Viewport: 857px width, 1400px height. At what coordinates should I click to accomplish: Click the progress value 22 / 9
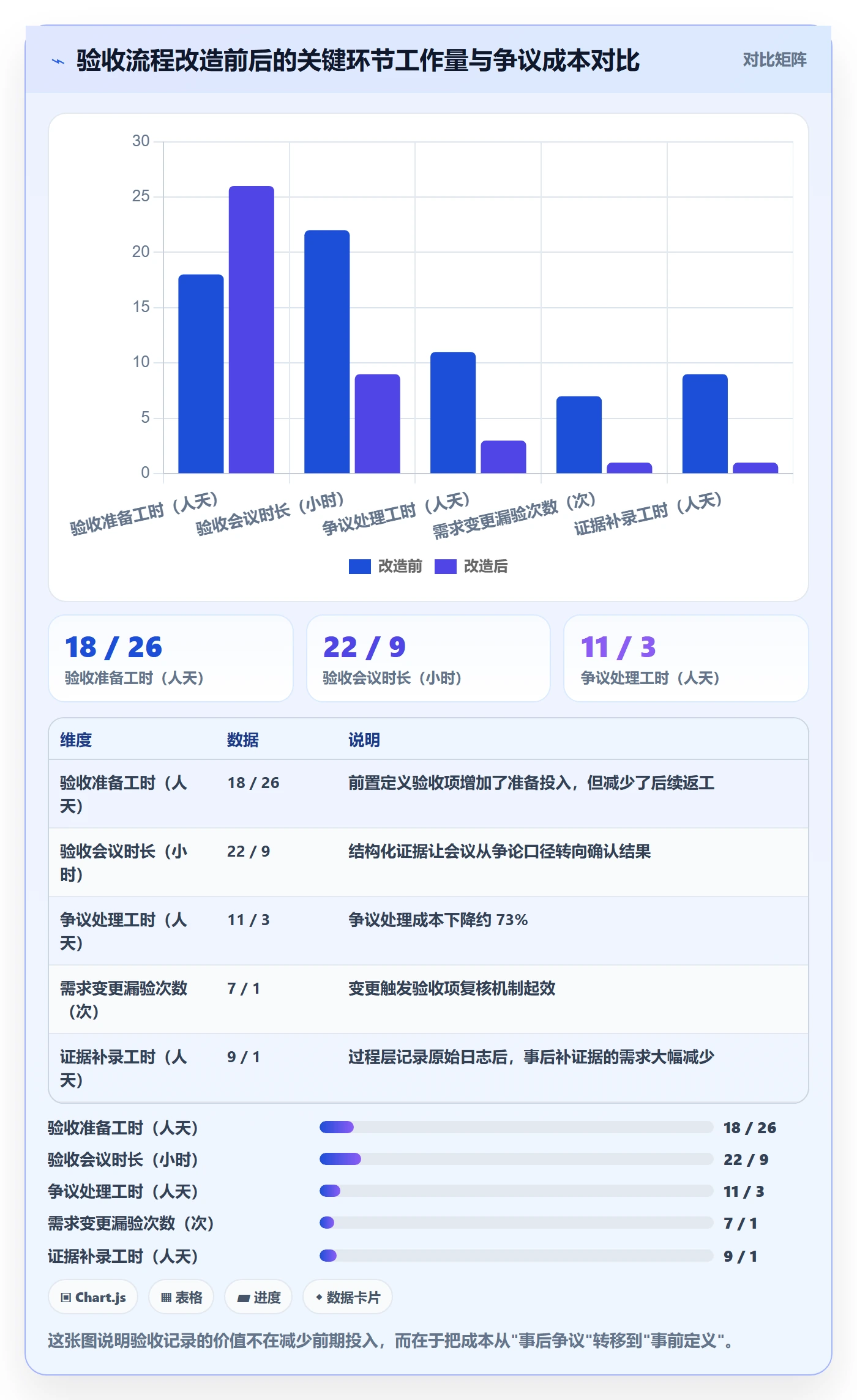[746, 1160]
